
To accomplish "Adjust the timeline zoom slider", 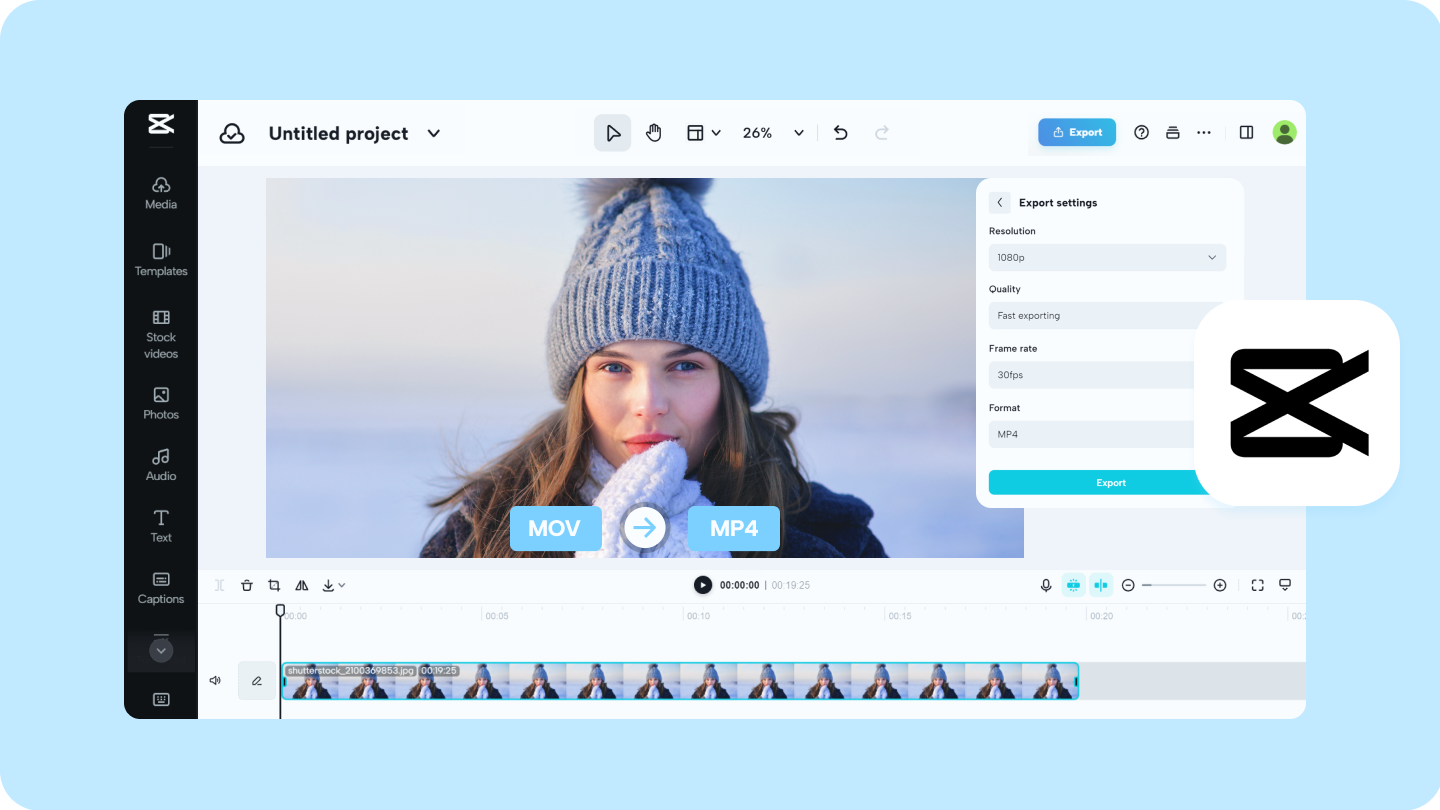I will point(1173,585).
